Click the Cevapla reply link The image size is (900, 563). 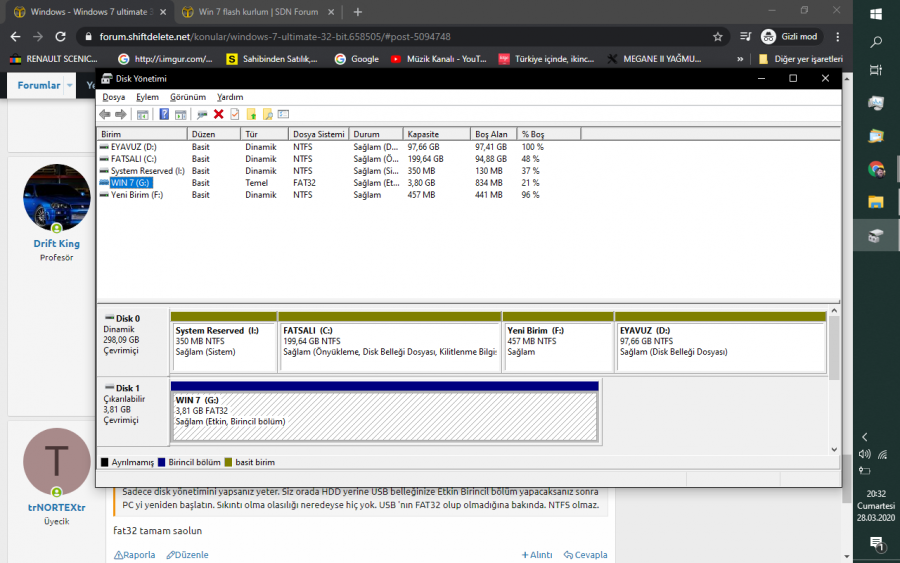(x=589, y=555)
